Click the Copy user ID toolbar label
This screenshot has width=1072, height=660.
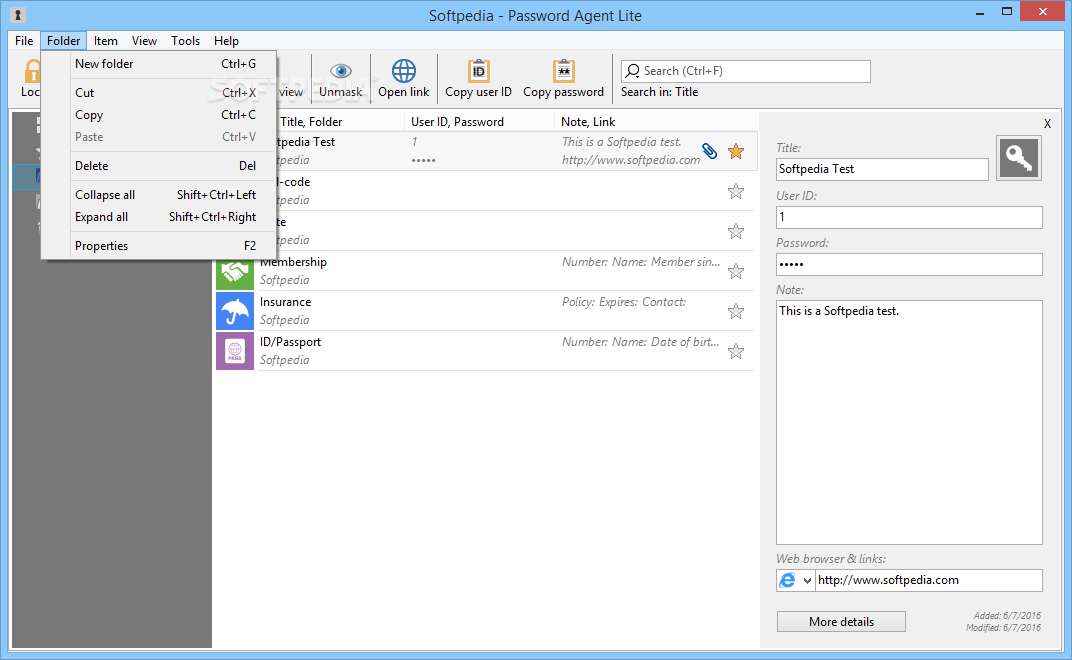point(478,92)
